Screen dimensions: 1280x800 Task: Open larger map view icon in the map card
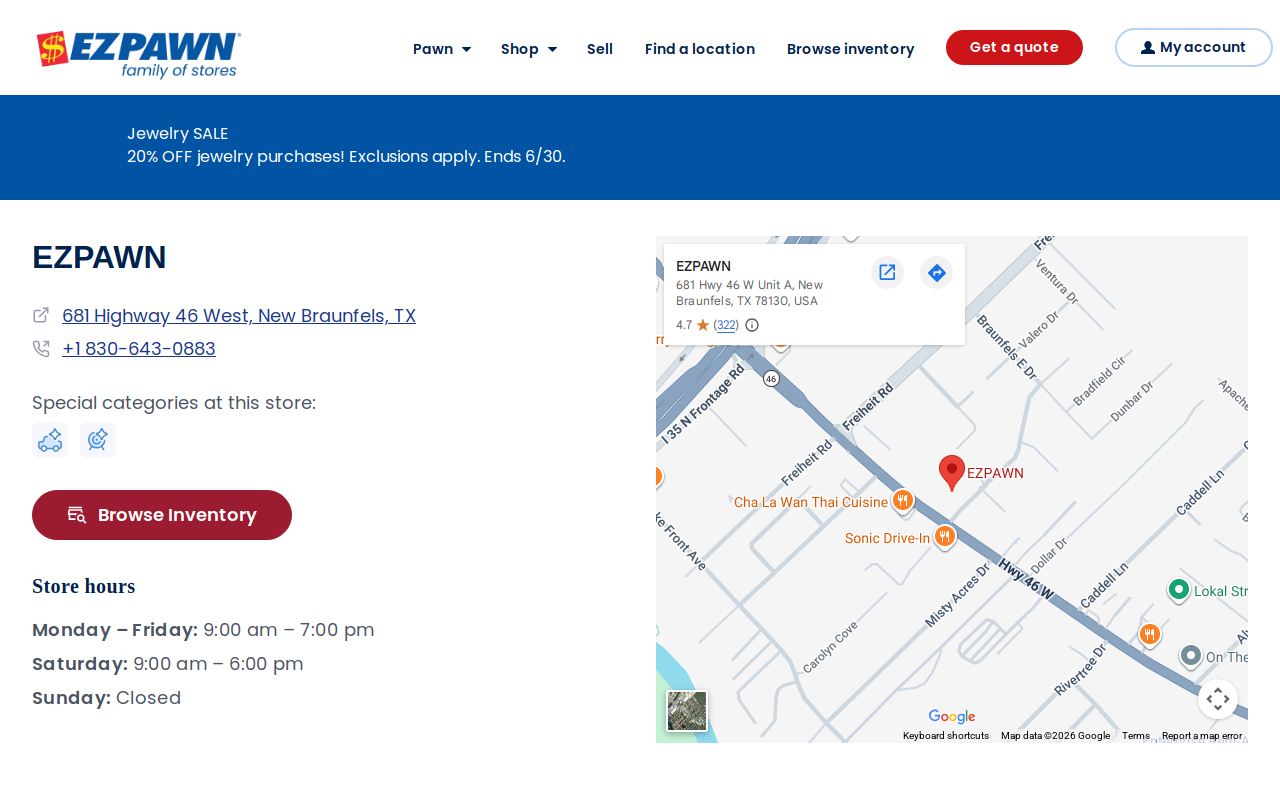click(x=887, y=272)
